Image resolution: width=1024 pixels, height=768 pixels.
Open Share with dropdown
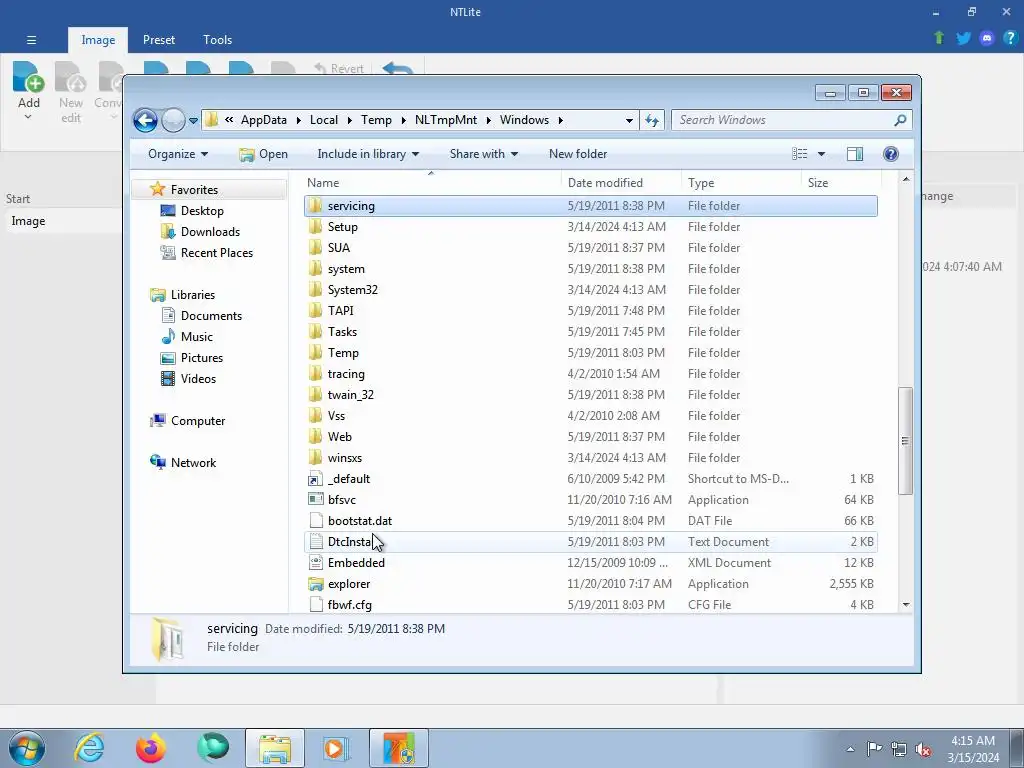484,153
